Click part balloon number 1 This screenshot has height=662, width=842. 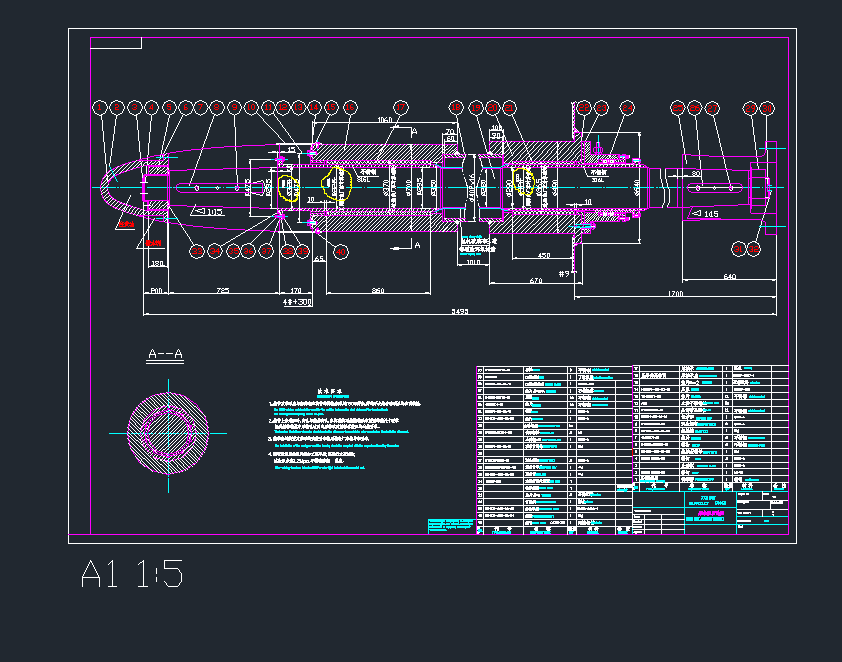pyautogui.click(x=99, y=107)
